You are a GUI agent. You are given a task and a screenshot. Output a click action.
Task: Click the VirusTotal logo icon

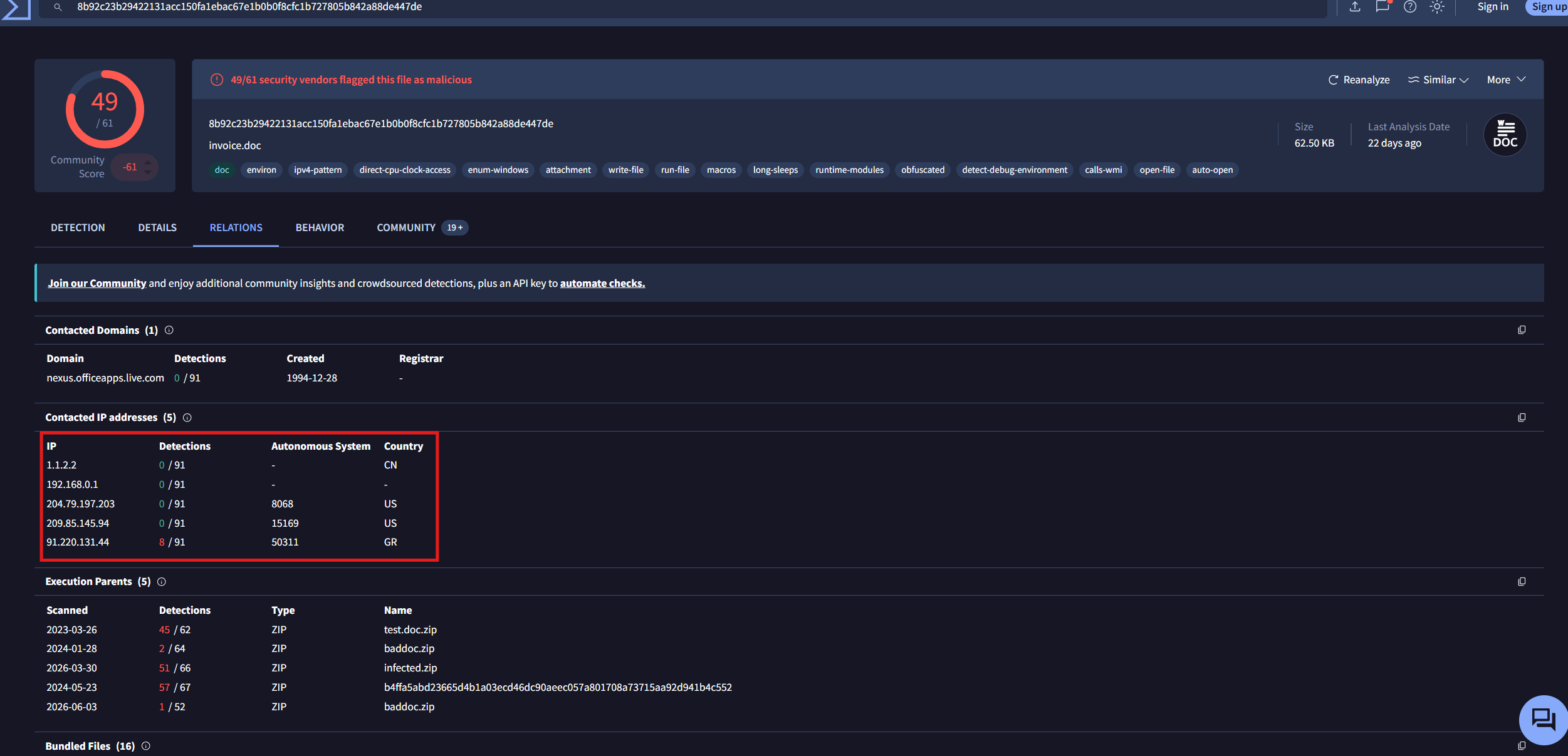pyautogui.click(x=16, y=9)
